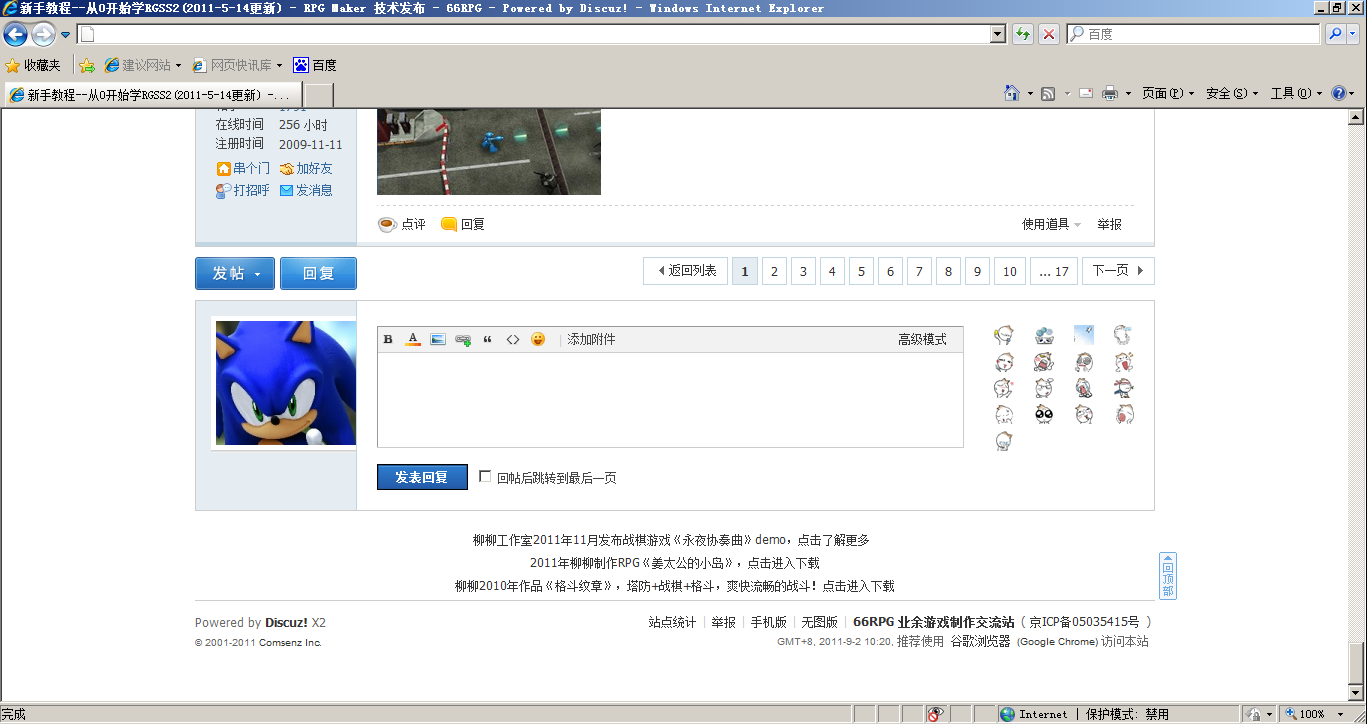This screenshot has height=724, width=1367.
Task: Open the recent pages dropdown arrow
Action: click(66, 35)
